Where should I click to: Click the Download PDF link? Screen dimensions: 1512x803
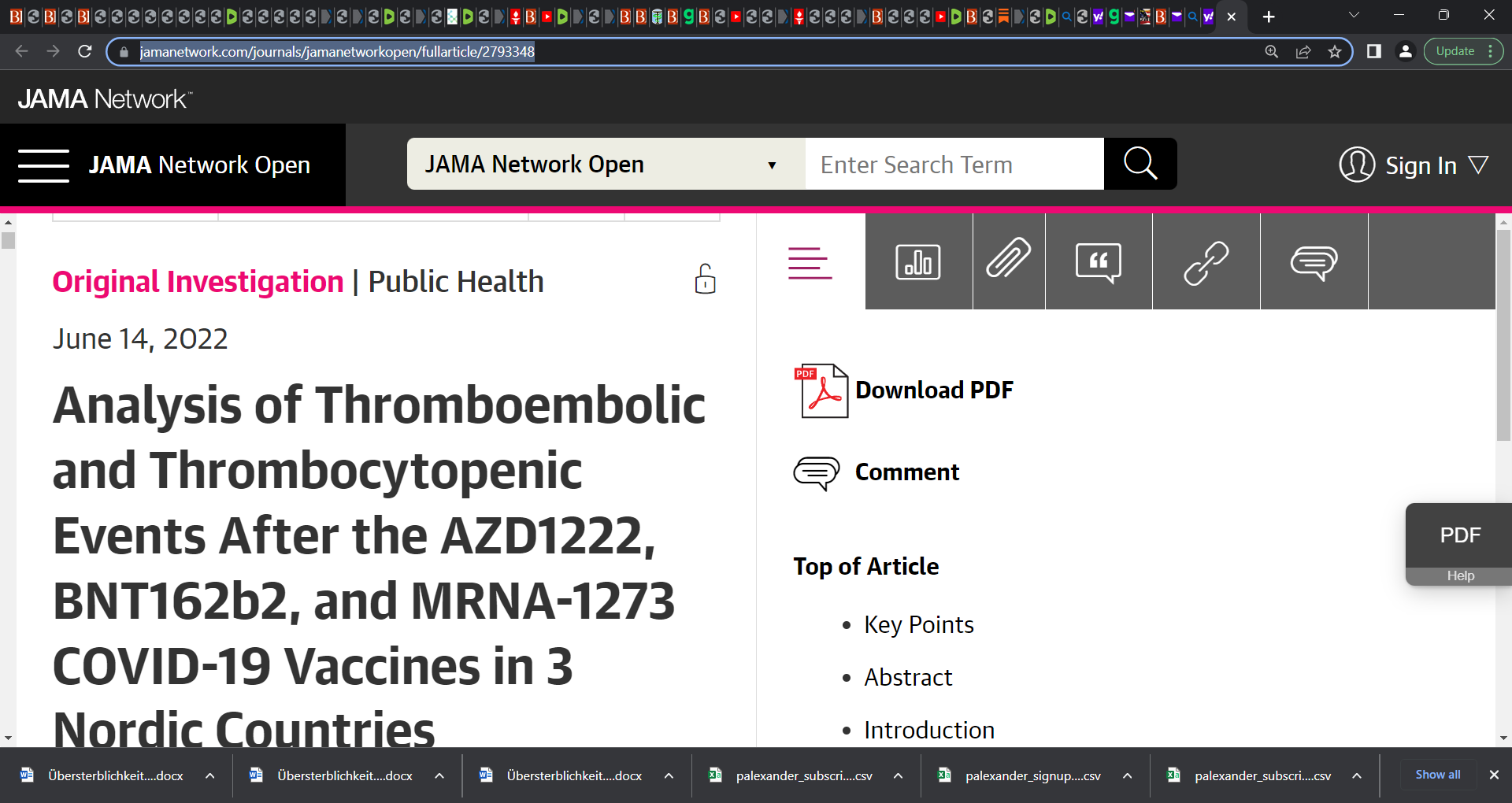coord(934,390)
